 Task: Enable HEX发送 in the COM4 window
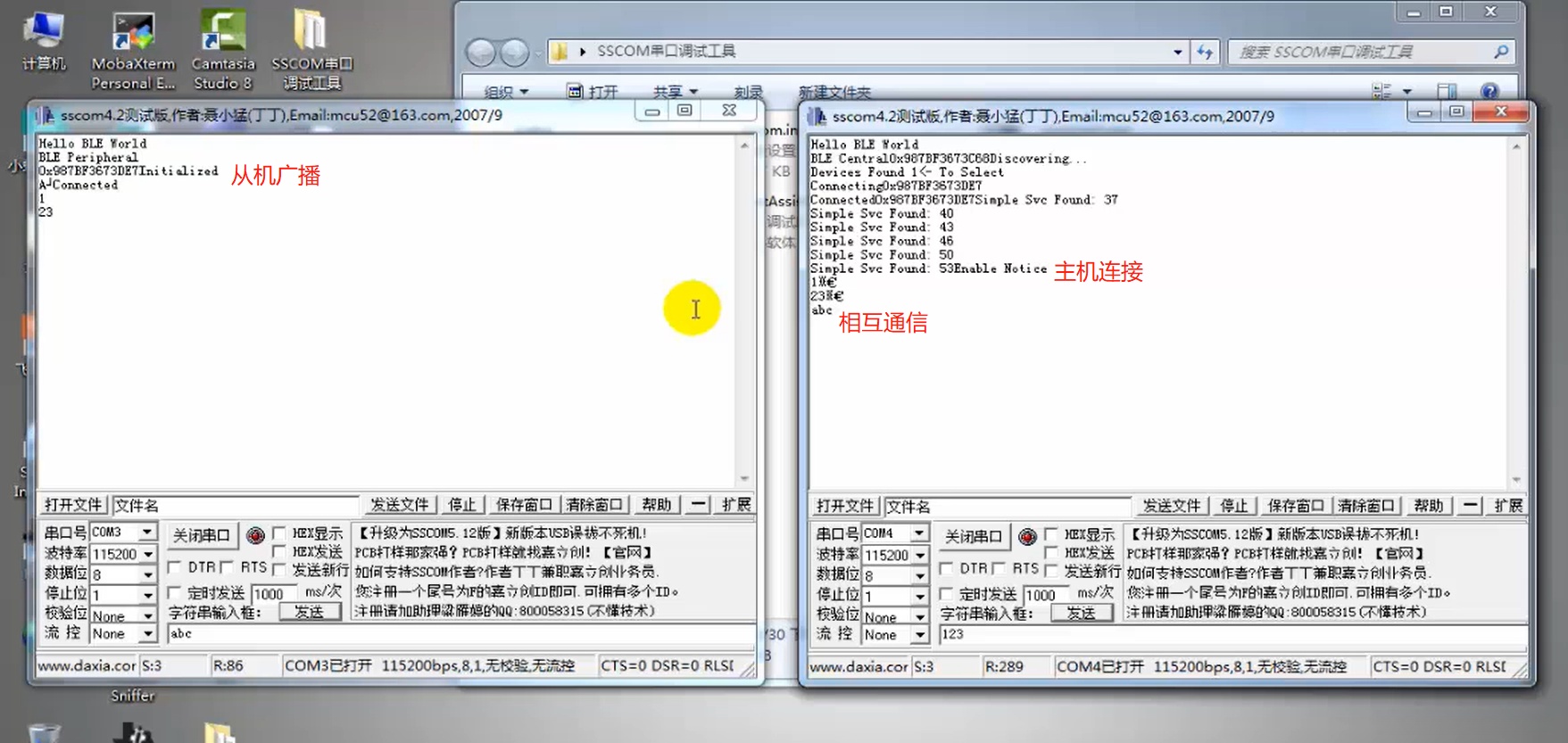tap(1051, 553)
